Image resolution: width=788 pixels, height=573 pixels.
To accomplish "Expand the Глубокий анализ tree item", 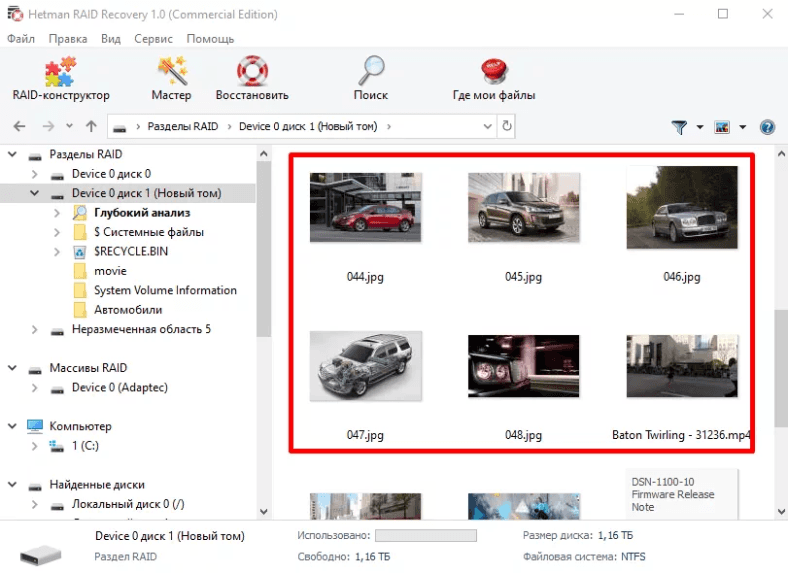I will [58, 213].
